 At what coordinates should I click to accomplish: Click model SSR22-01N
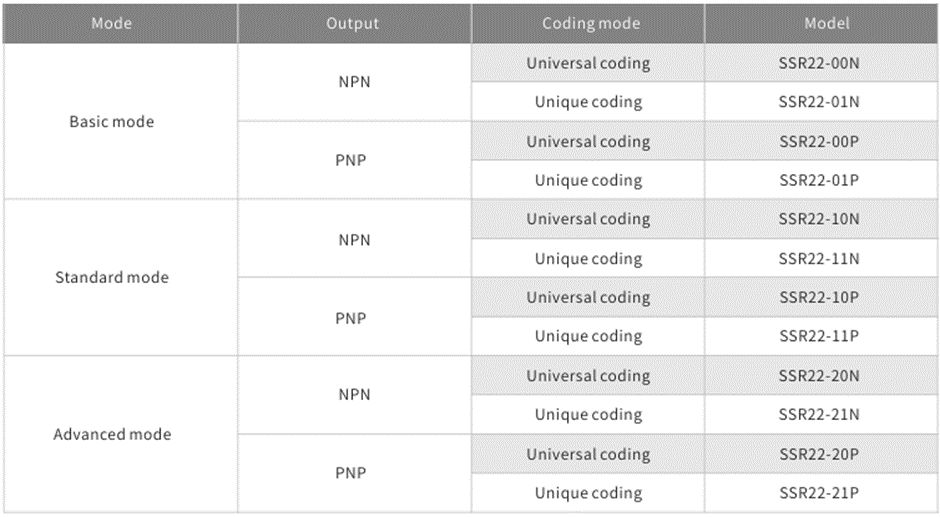[x=819, y=102]
